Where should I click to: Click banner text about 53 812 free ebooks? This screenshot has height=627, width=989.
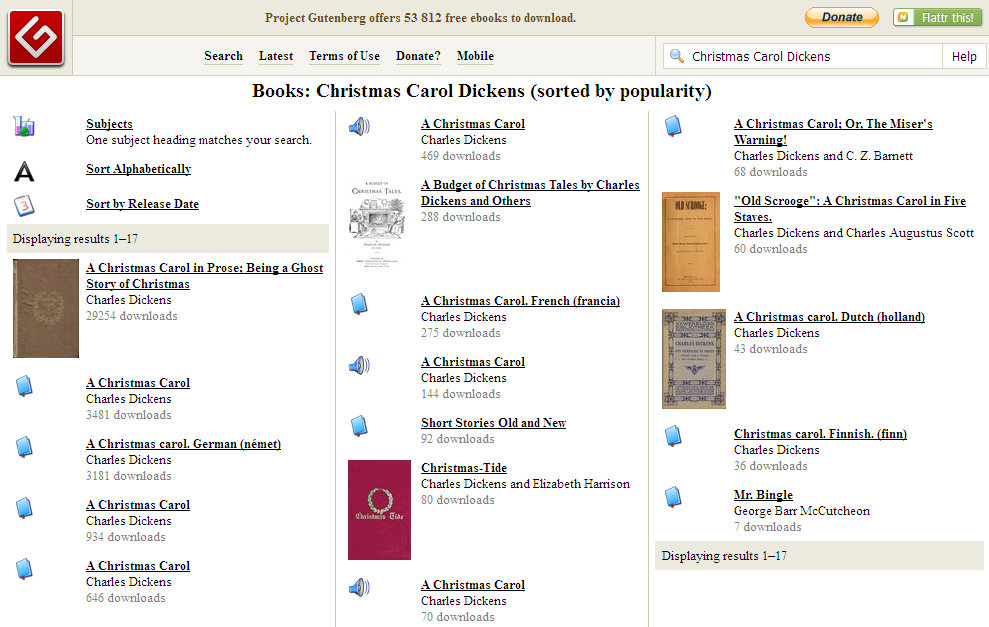pos(420,18)
